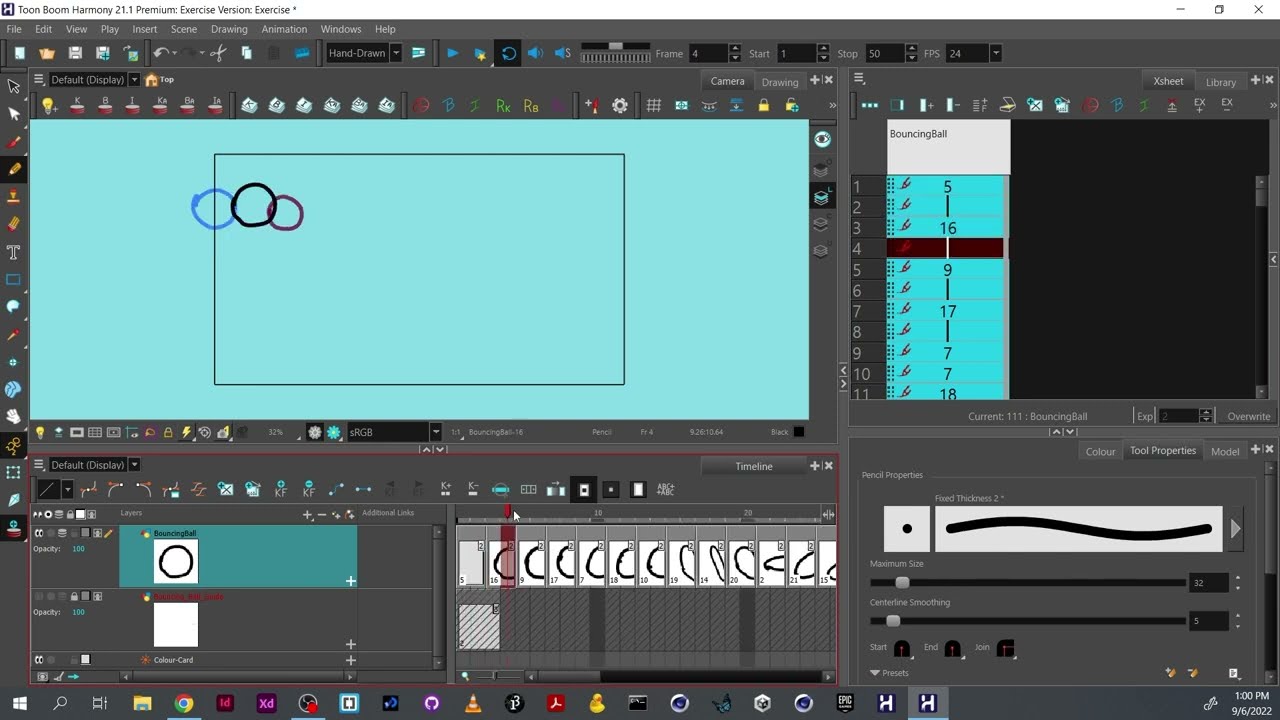Click the delete layer minus button in Timeline
Viewport: 1280px width, 720px height.
pos(321,514)
